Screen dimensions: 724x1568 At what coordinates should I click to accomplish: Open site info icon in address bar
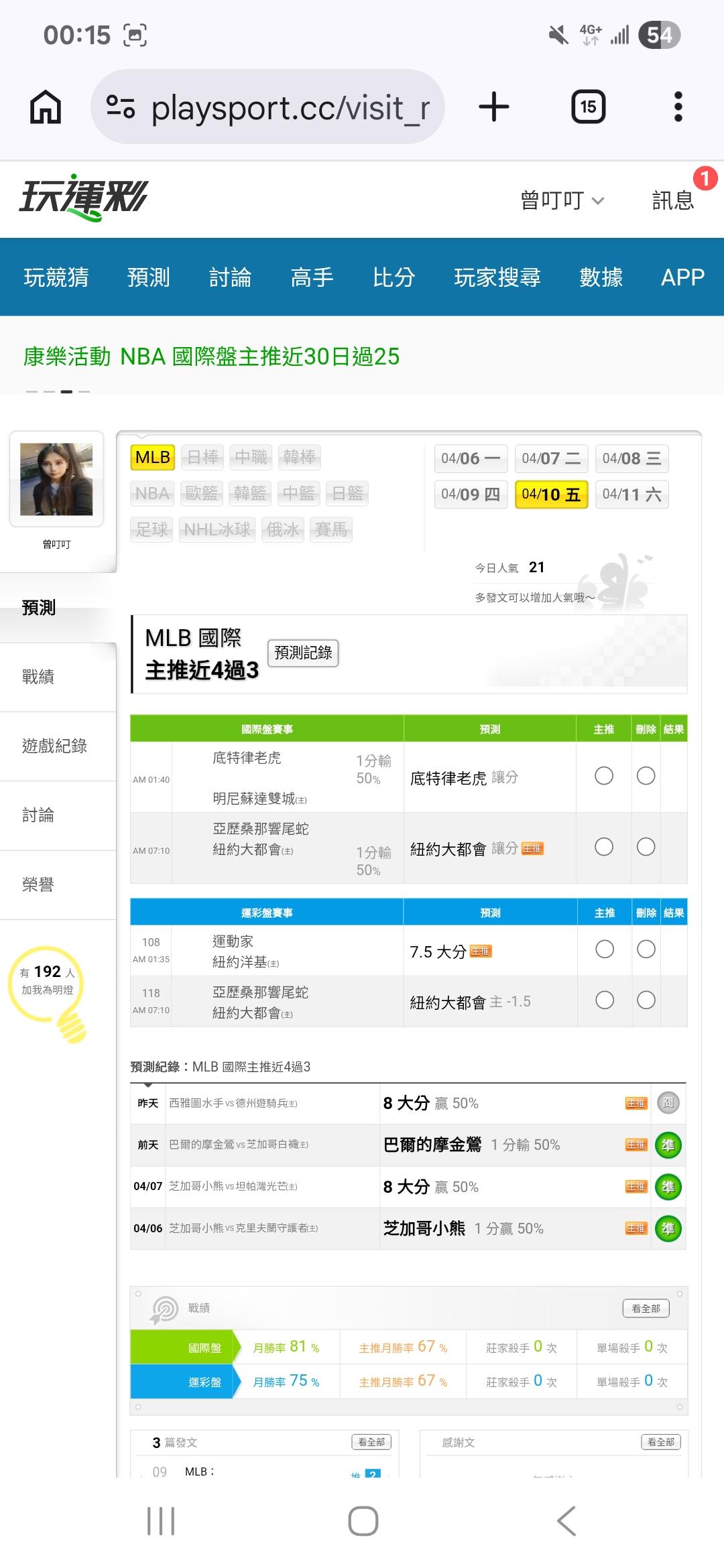121,107
